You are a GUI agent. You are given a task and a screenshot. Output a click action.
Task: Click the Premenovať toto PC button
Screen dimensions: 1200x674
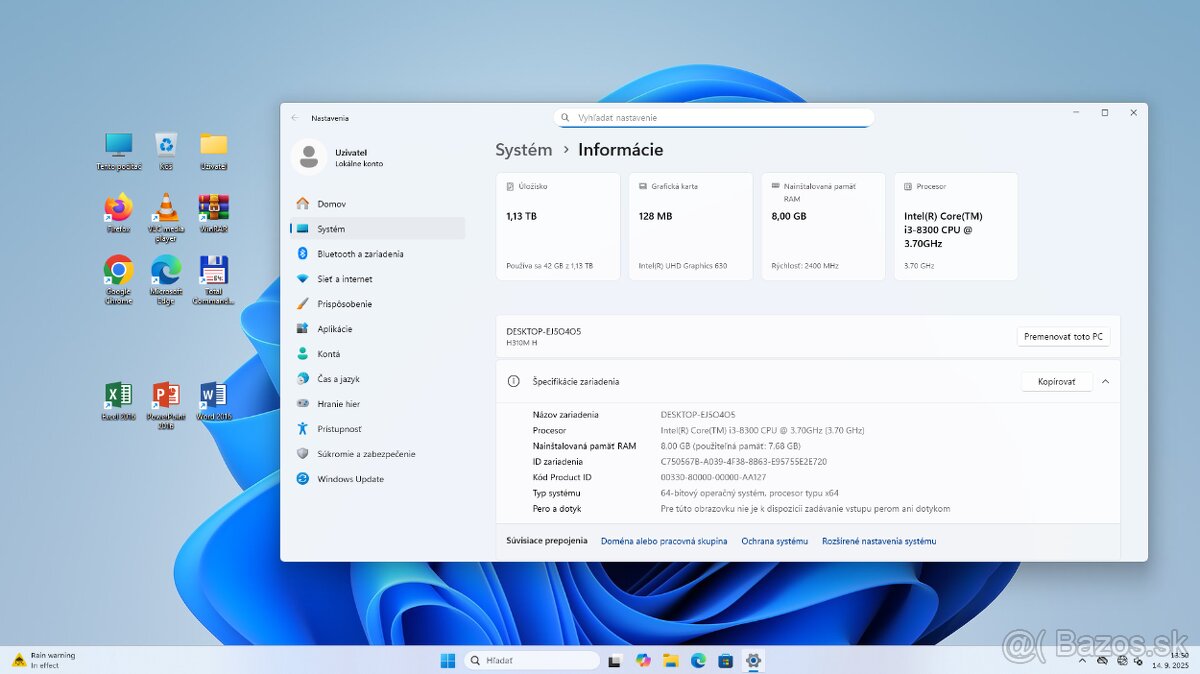click(x=1063, y=337)
